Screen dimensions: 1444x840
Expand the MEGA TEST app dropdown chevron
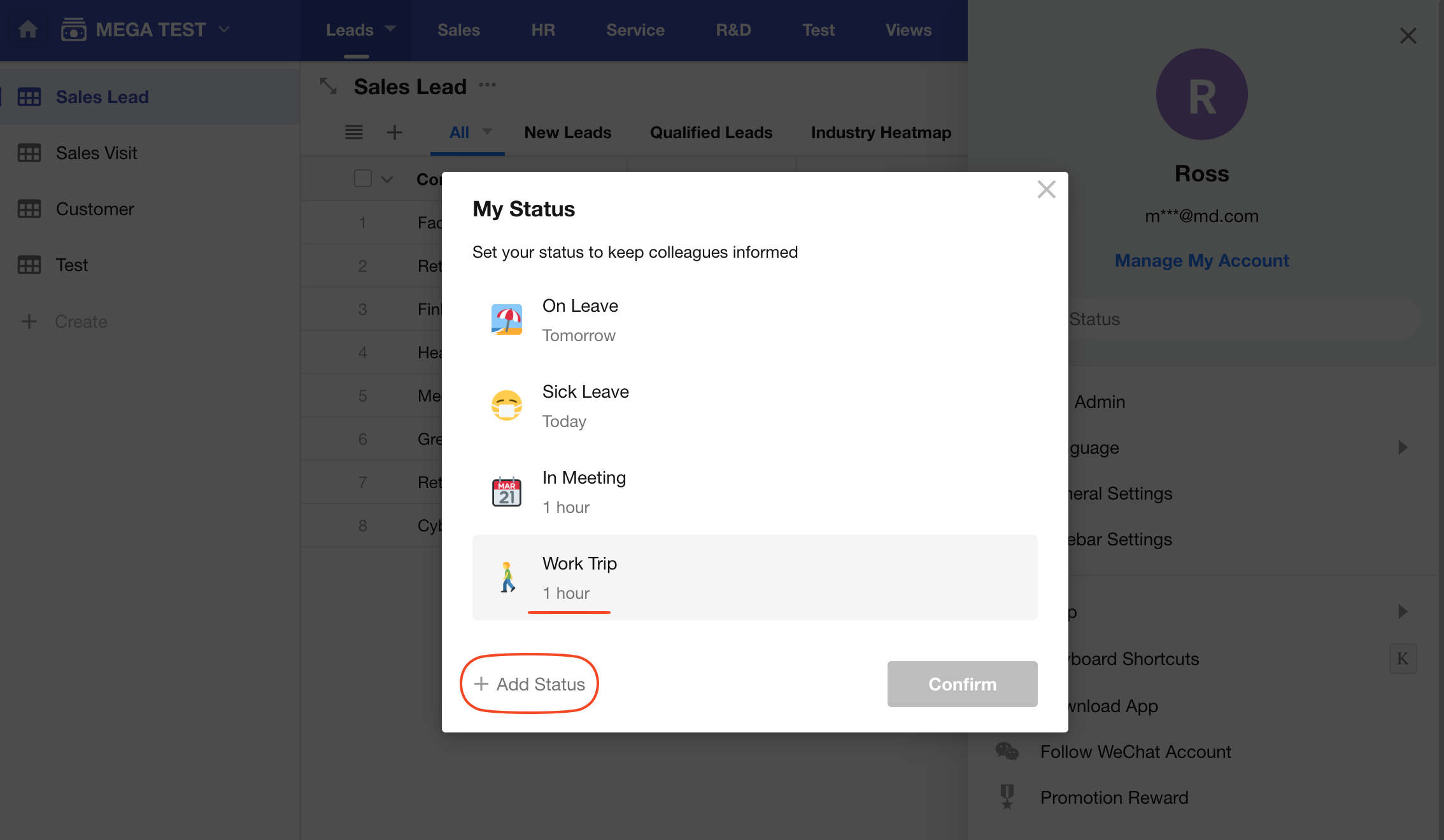click(x=224, y=29)
